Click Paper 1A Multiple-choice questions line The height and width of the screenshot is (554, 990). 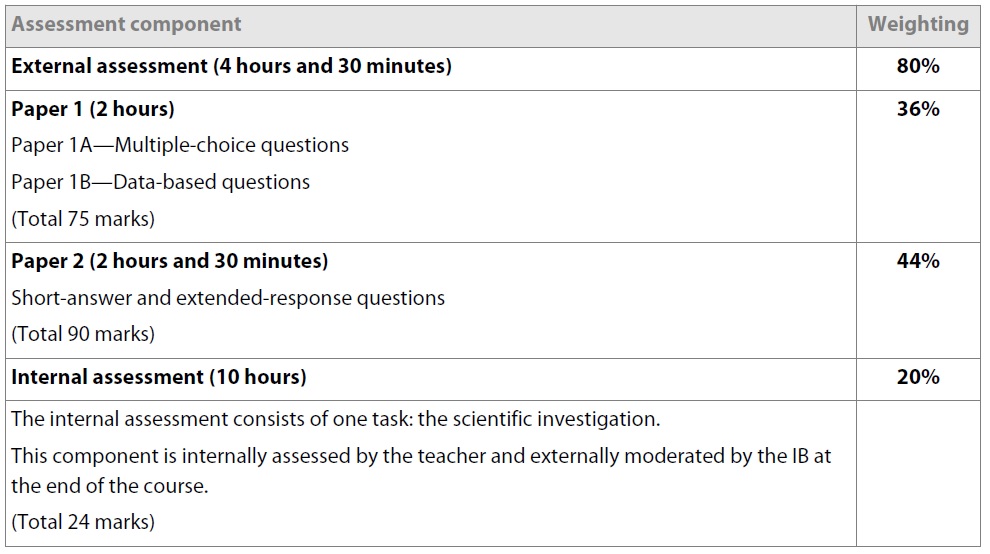pos(180,145)
